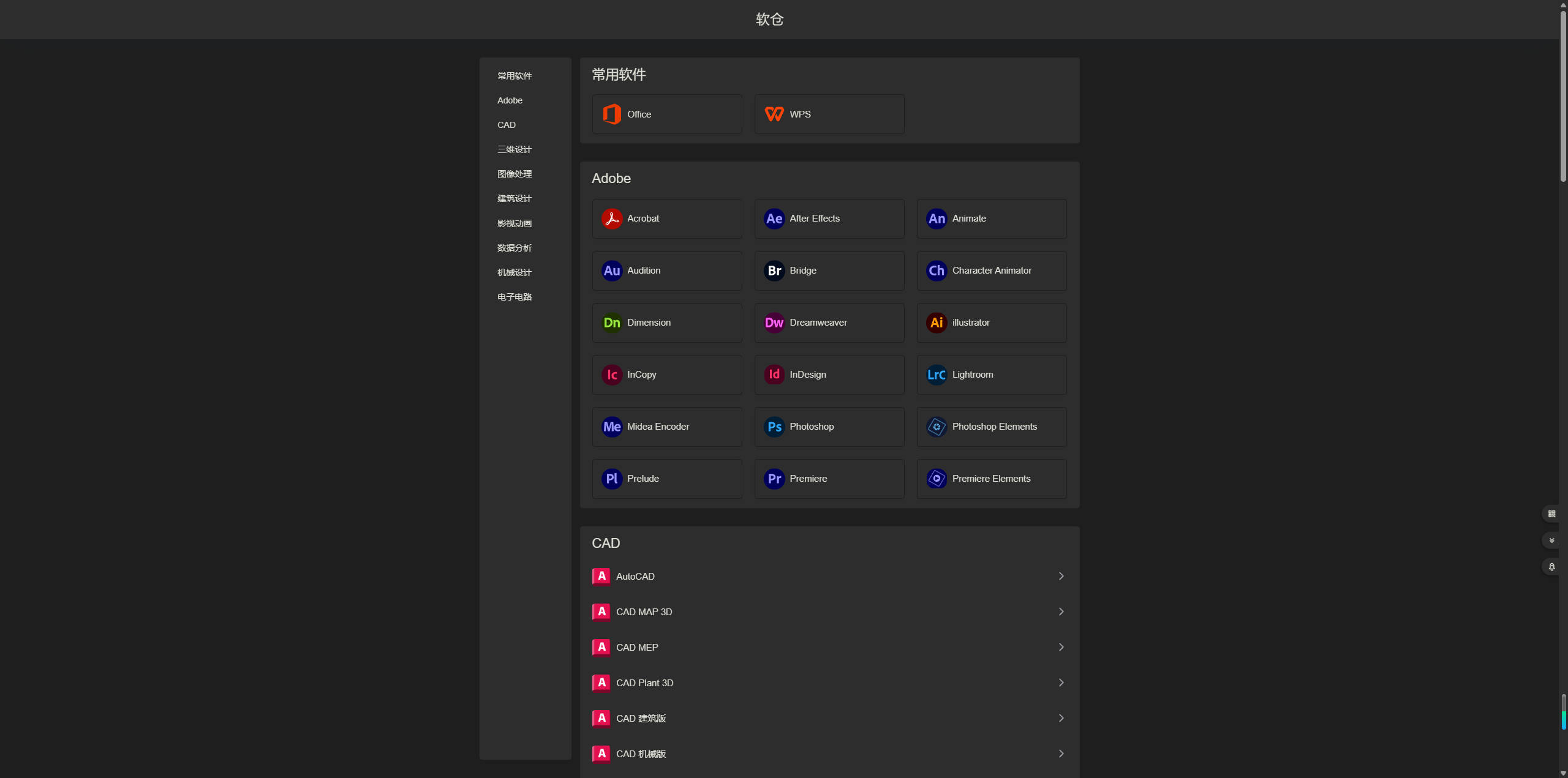Click the Photoshop Ps icon
This screenshot has height=778, width=1568.
pyautogui.click(x=774, y=427)
